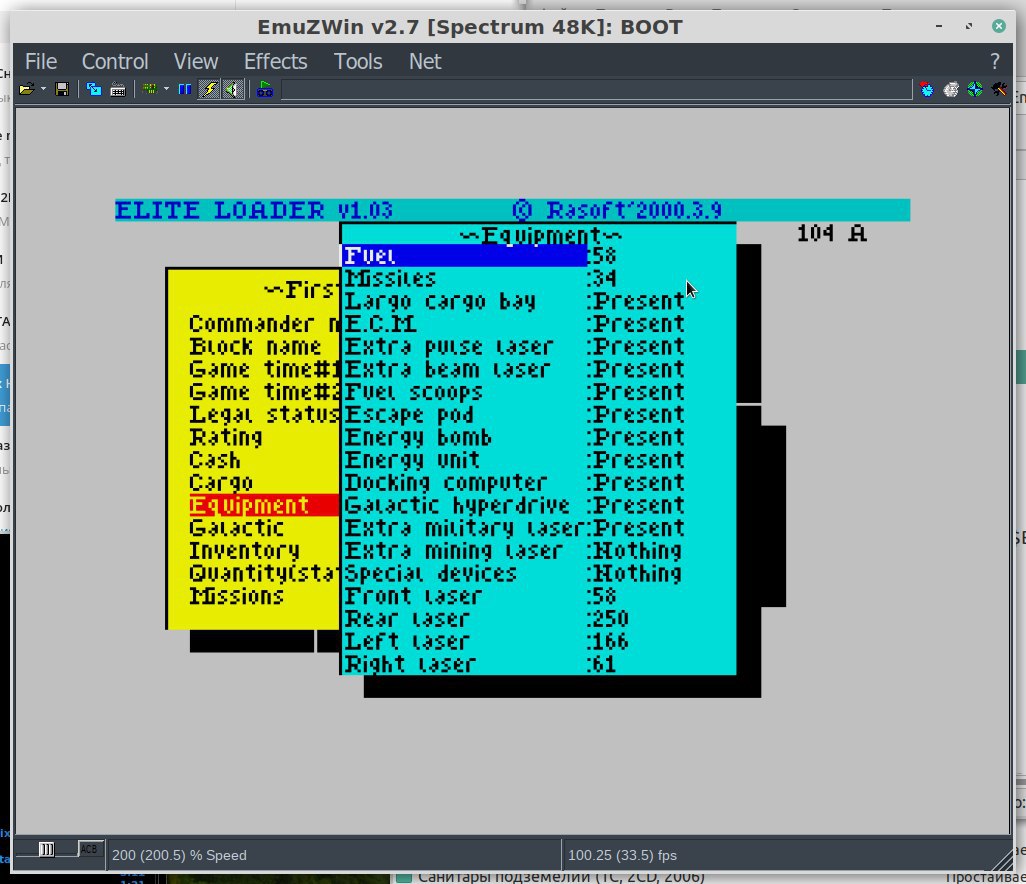Viewport: 1026px width, 884px height.
Task: Toggle sound with the speaker icon
Action: click(232, 89)
